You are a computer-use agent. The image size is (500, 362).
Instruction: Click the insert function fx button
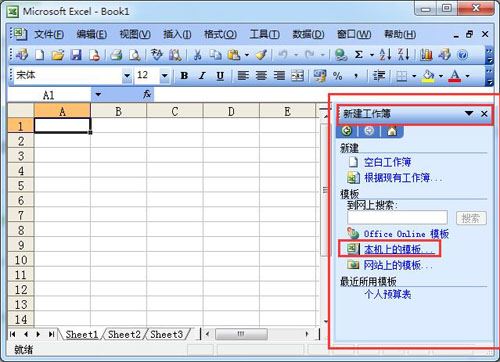coord(147,95)
